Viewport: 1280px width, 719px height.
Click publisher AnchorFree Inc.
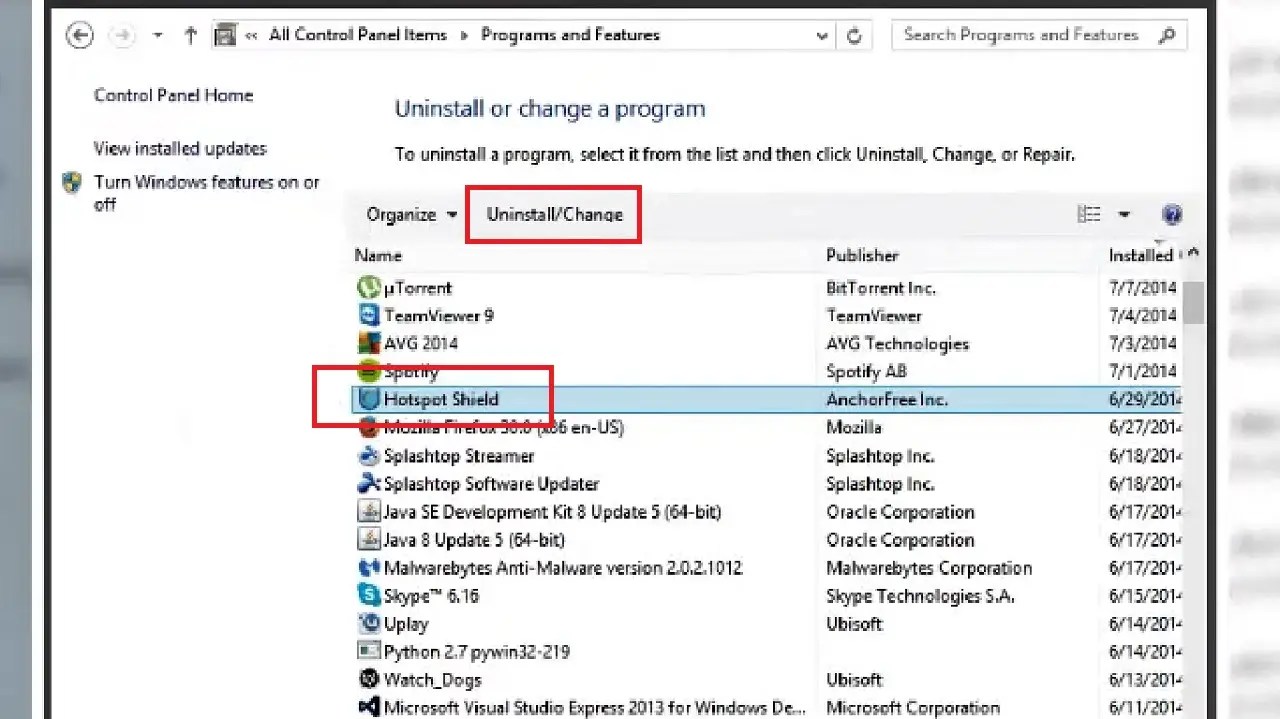887,400
